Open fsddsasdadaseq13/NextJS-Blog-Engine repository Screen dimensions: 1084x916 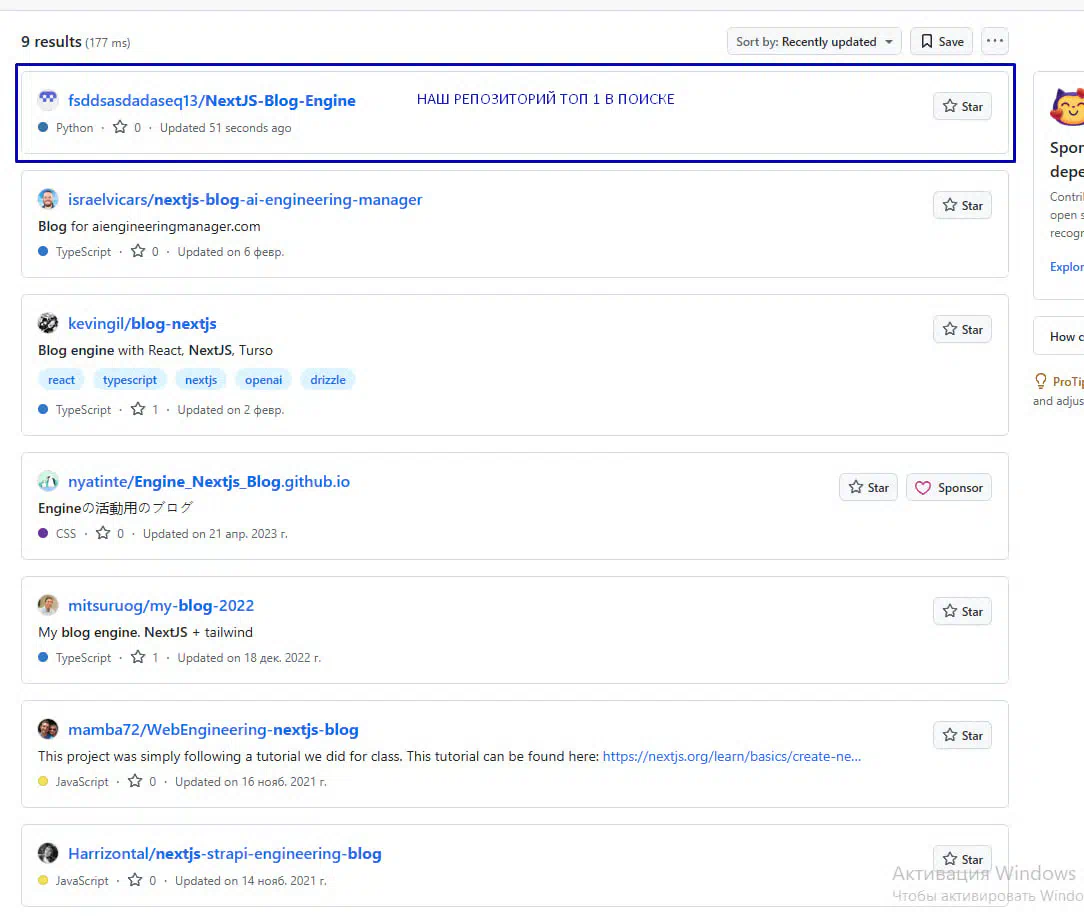[x=212, y=100]
